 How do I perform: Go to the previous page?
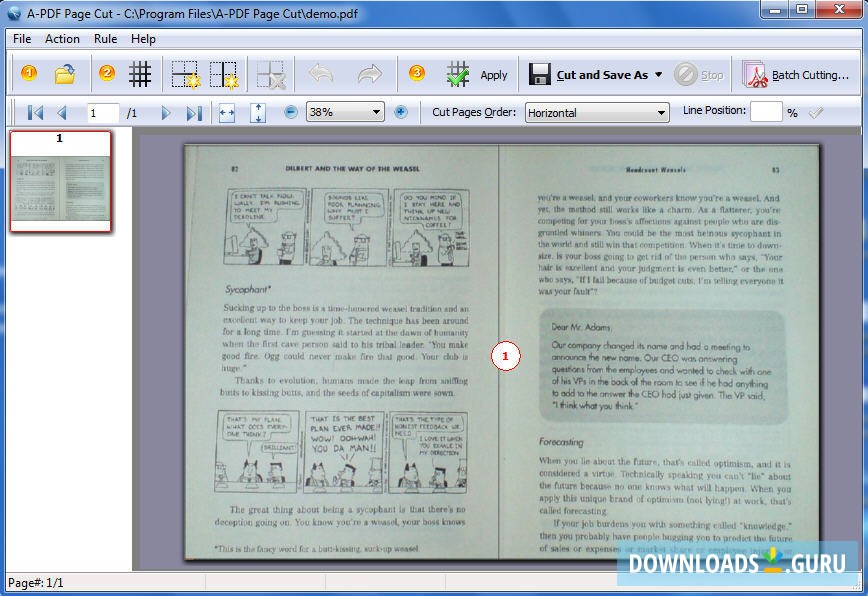click(x=61, y=113)
